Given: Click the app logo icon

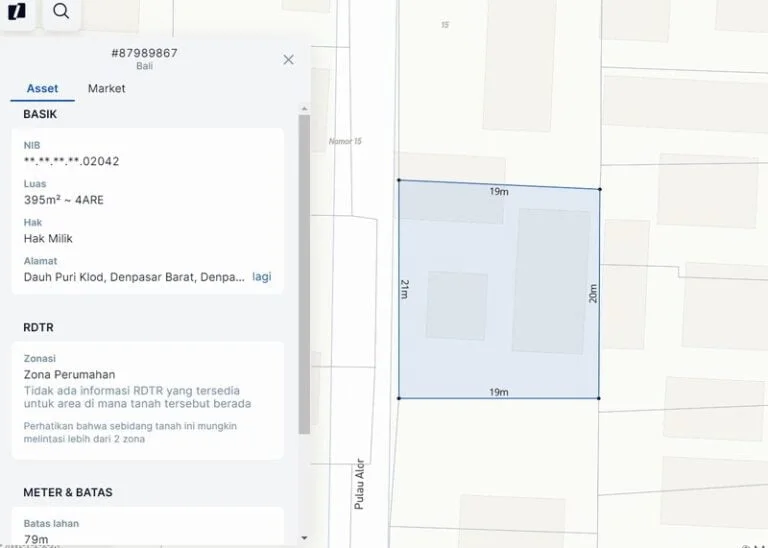Looking at the screenshot, I should pos(17,11).
